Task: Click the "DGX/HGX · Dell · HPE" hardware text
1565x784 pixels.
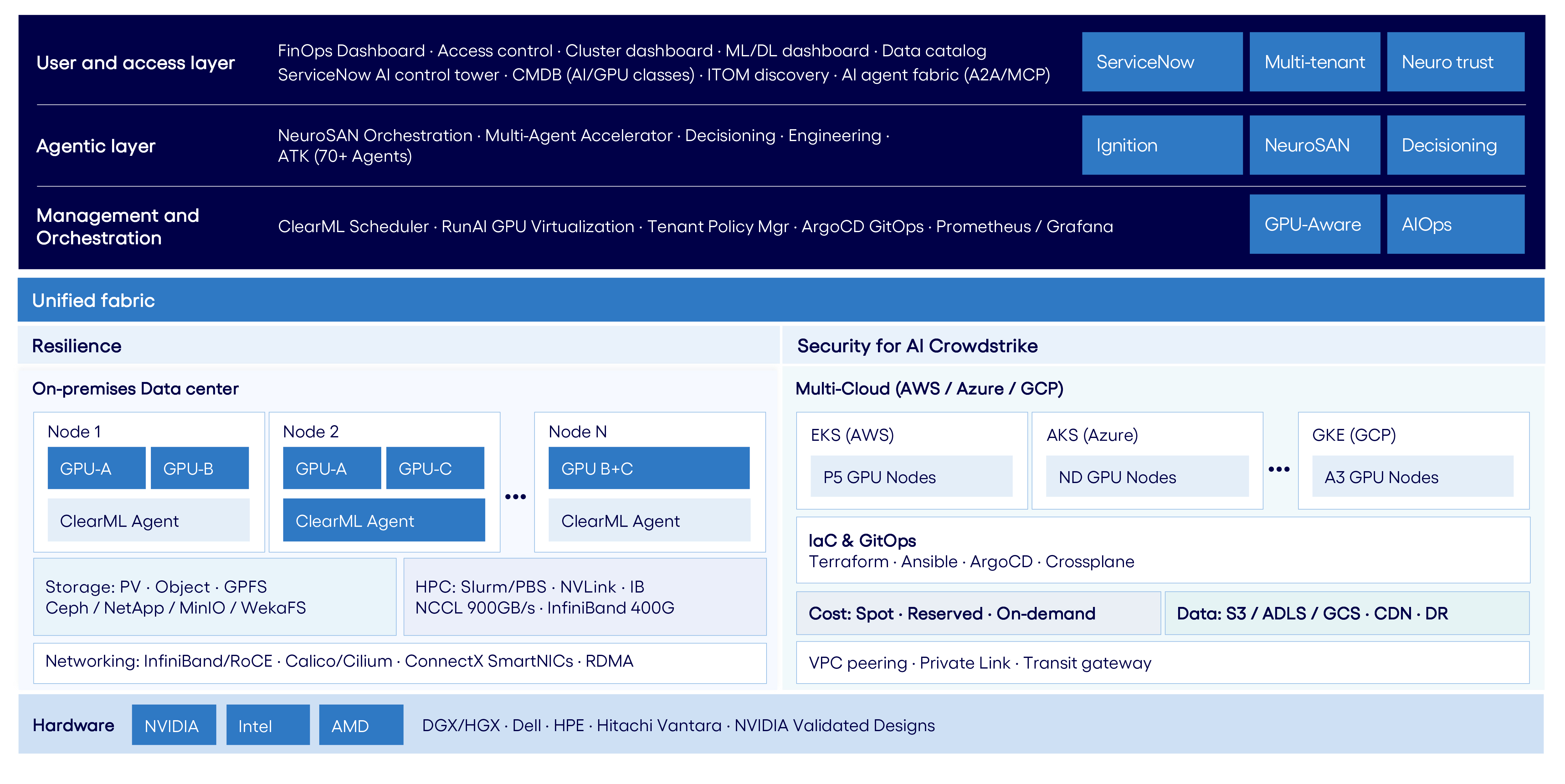Action: point(678,725)
